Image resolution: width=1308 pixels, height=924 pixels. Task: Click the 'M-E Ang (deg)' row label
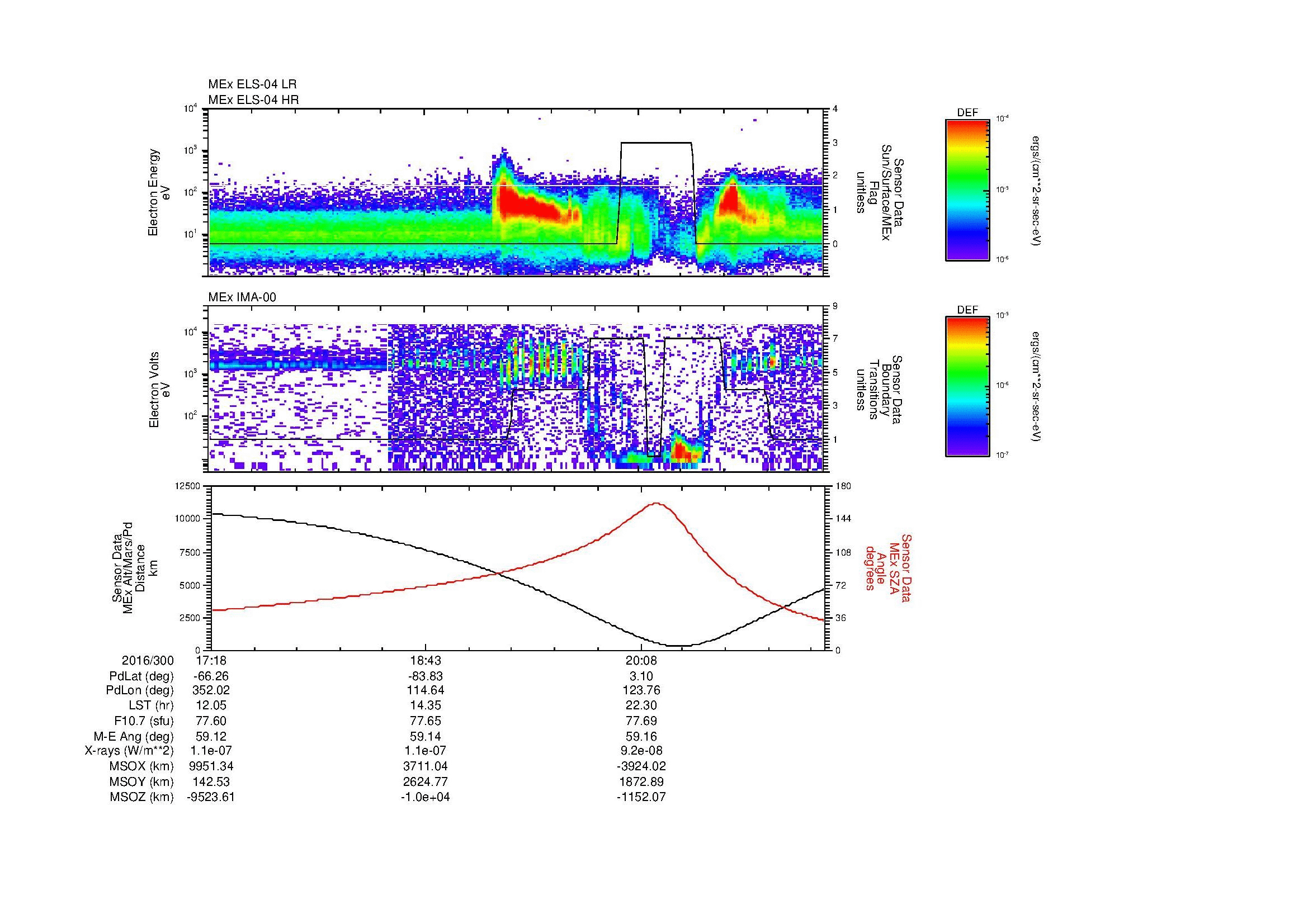pos(133,736)
